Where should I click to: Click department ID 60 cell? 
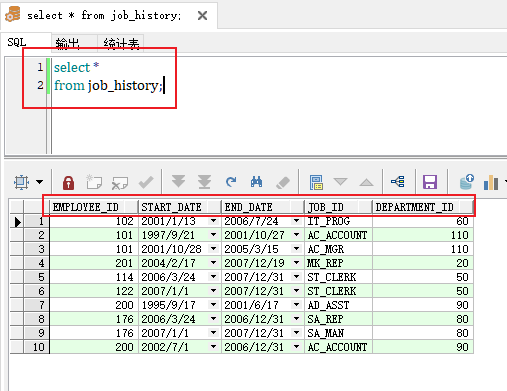423,221
